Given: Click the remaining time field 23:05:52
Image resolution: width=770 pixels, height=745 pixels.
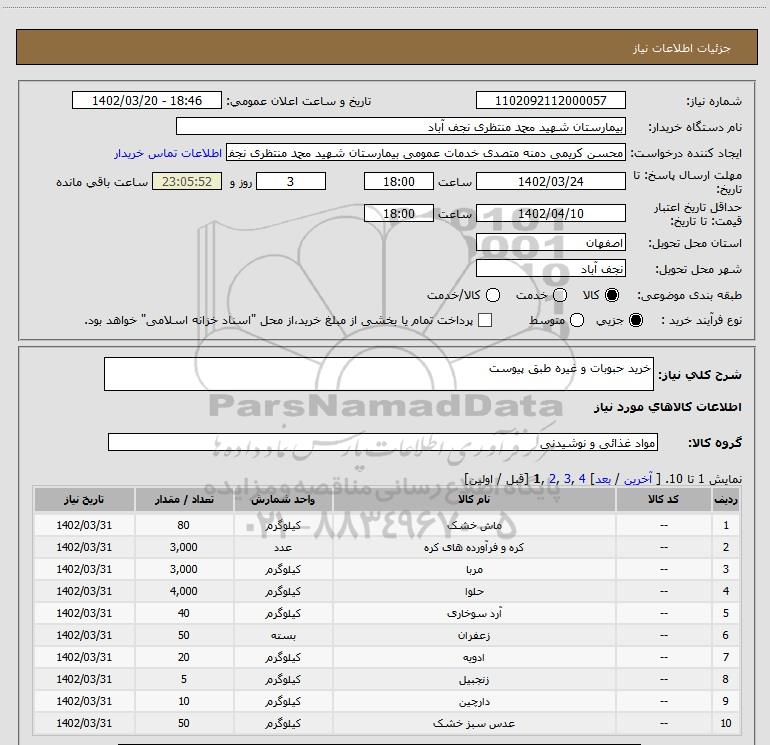Looking at the screenshot, I should click(187, 181).
